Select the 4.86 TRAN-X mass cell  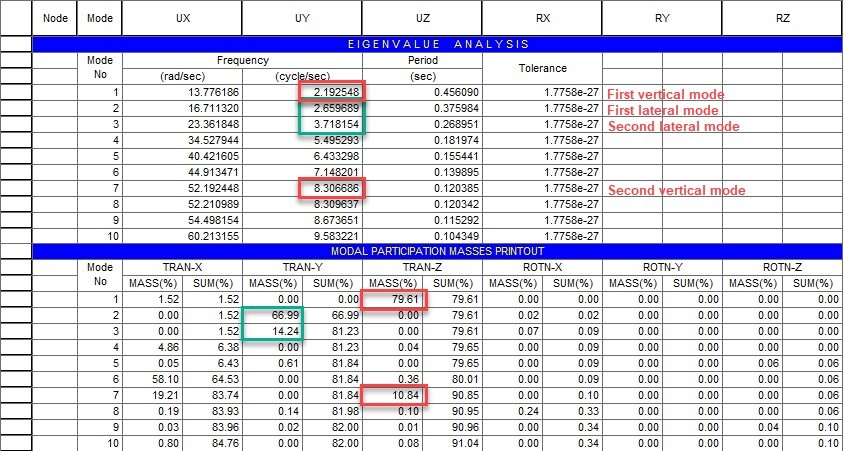(153, 347)
